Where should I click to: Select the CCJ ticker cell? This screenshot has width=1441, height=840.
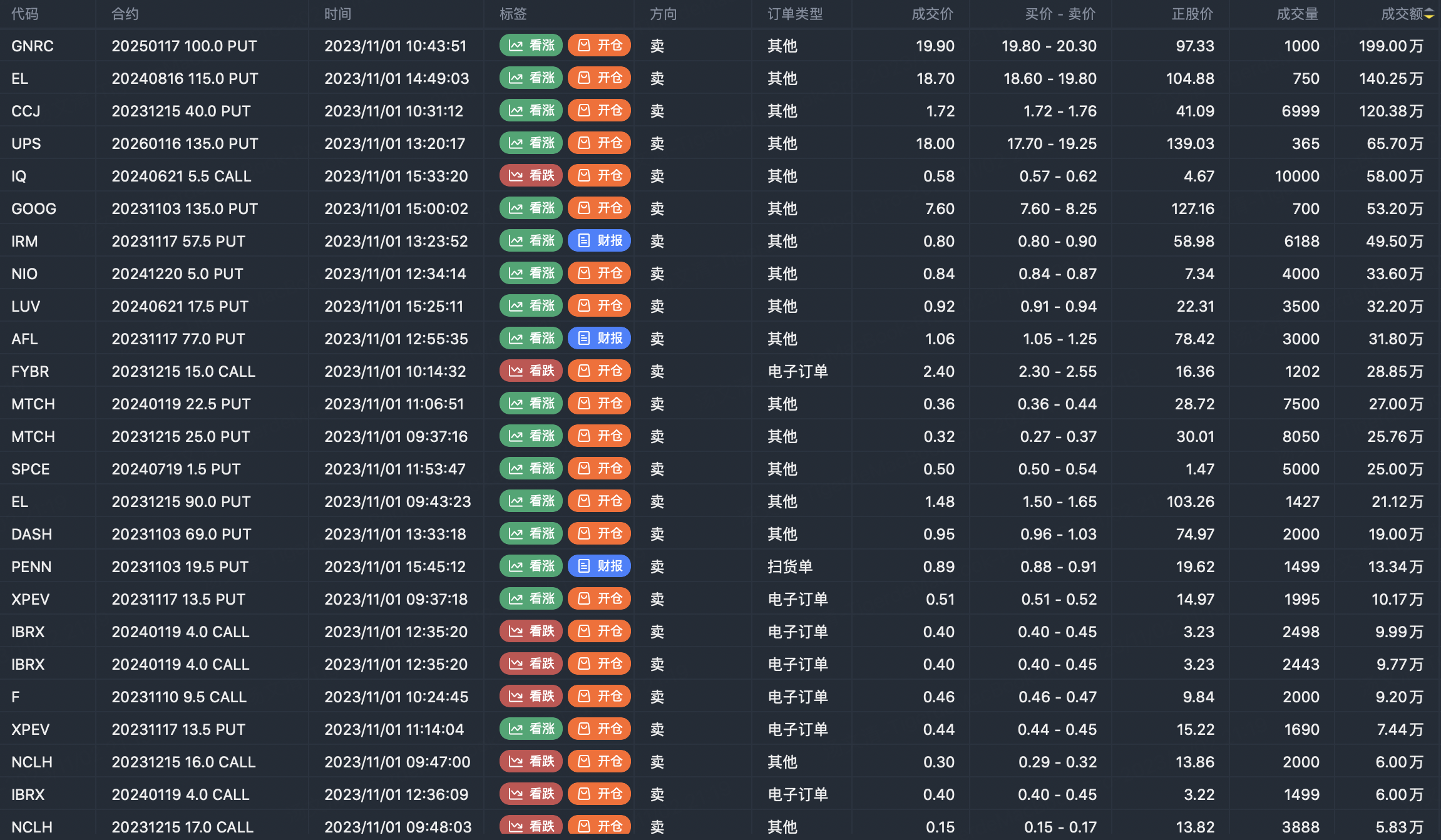[26, 111]
